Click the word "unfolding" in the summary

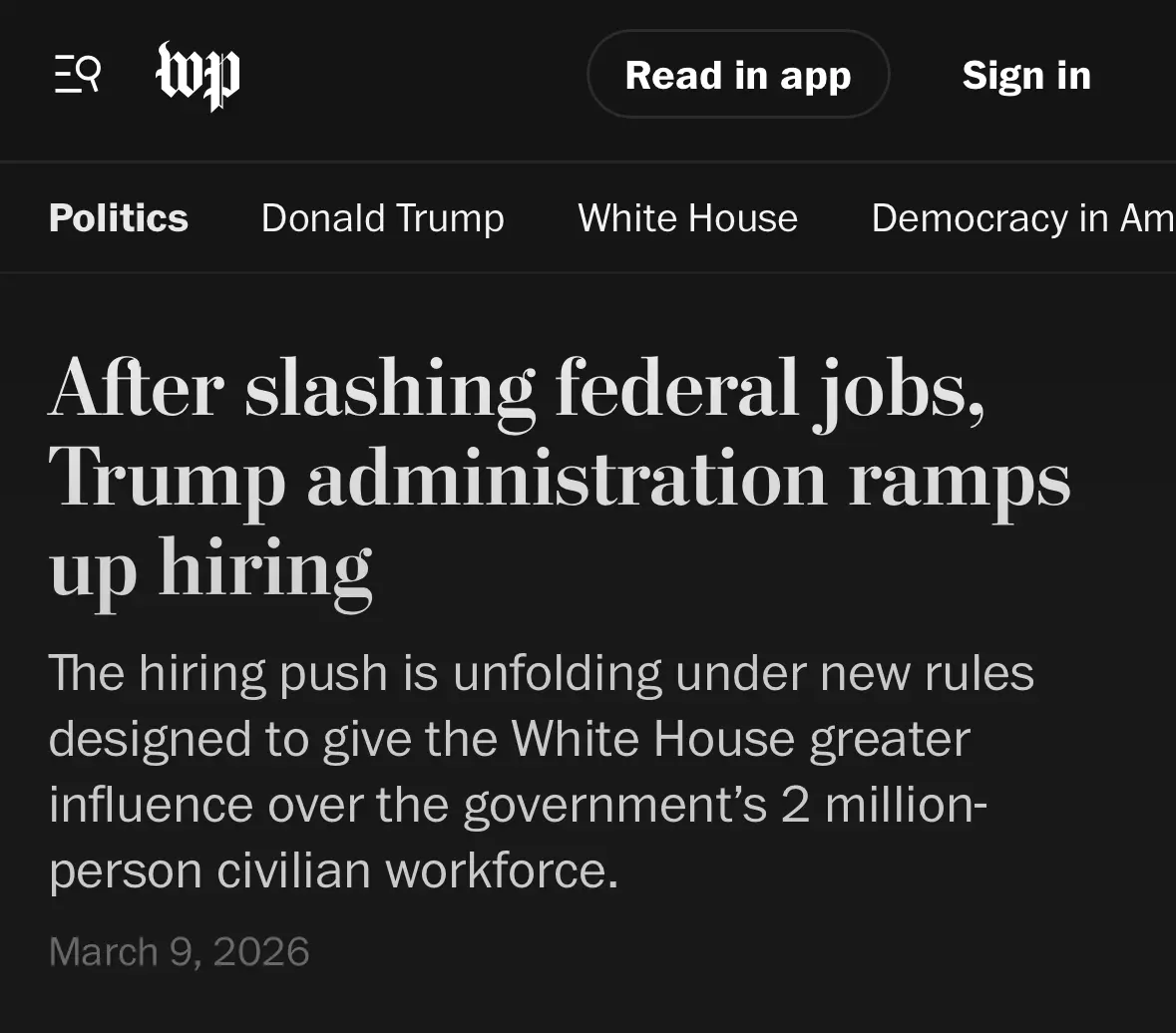point(557,673)
